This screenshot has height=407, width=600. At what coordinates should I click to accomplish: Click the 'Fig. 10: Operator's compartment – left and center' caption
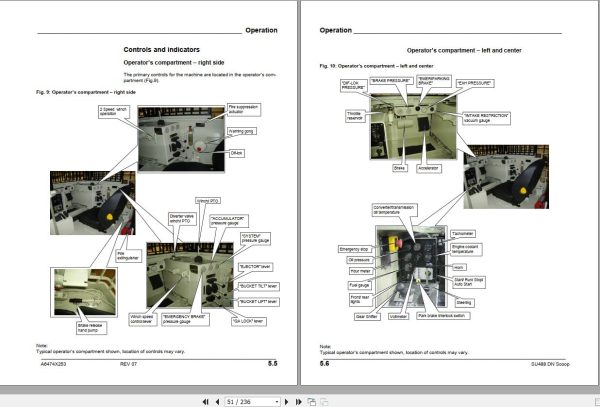coord(376,66)
